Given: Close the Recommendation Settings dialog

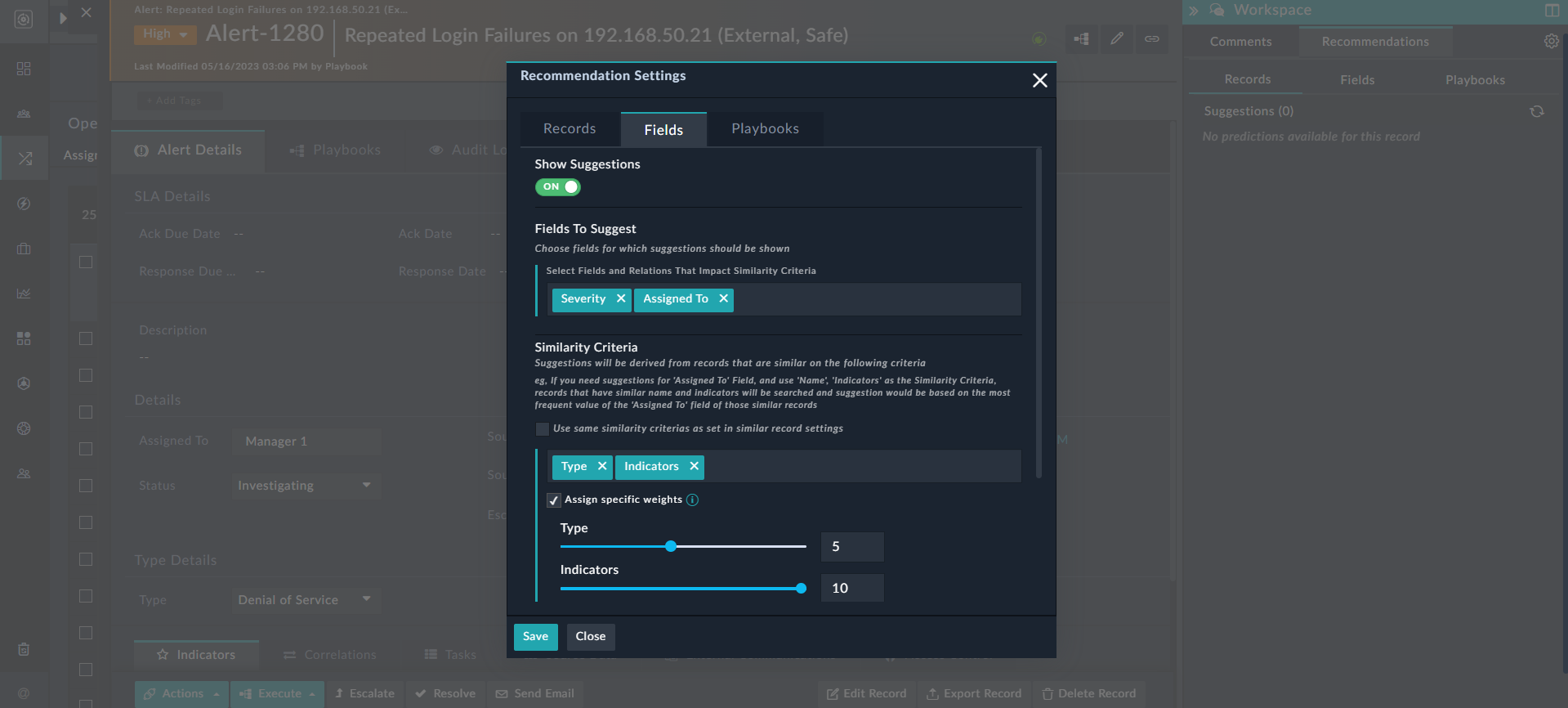Looking at the screenshot, I should click(1039, 80).
